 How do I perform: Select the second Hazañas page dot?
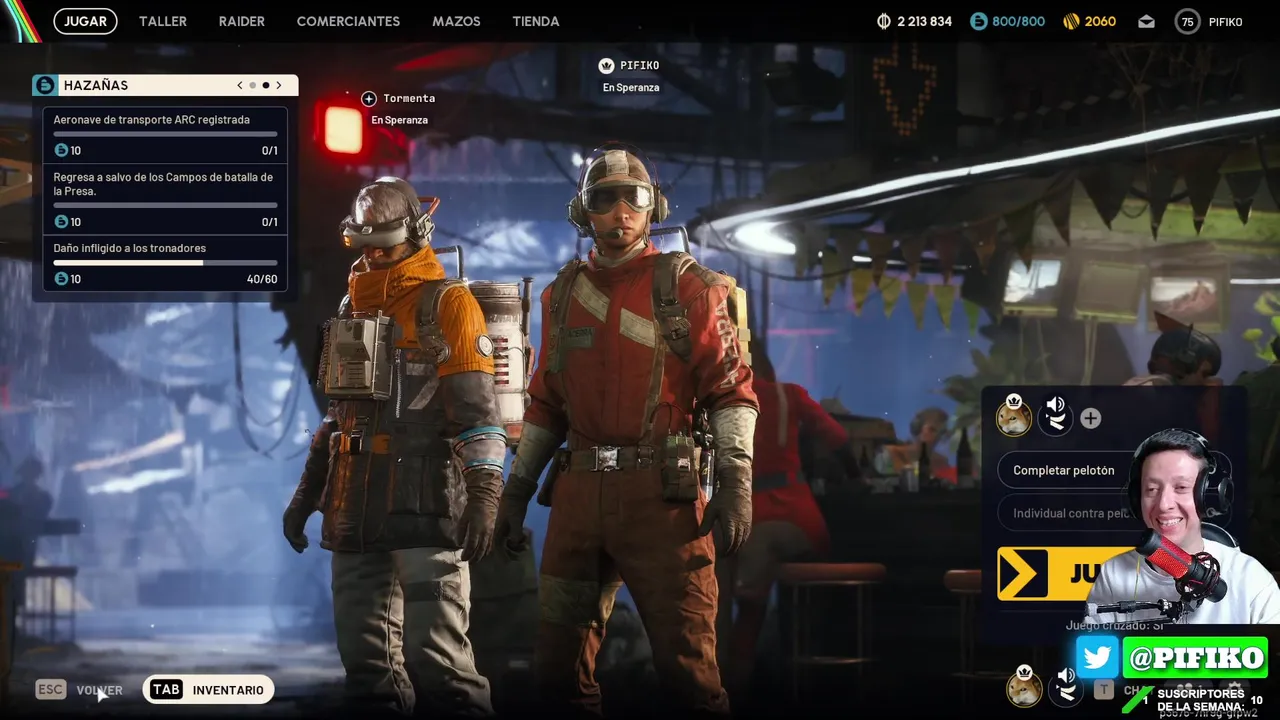point(266,85)
